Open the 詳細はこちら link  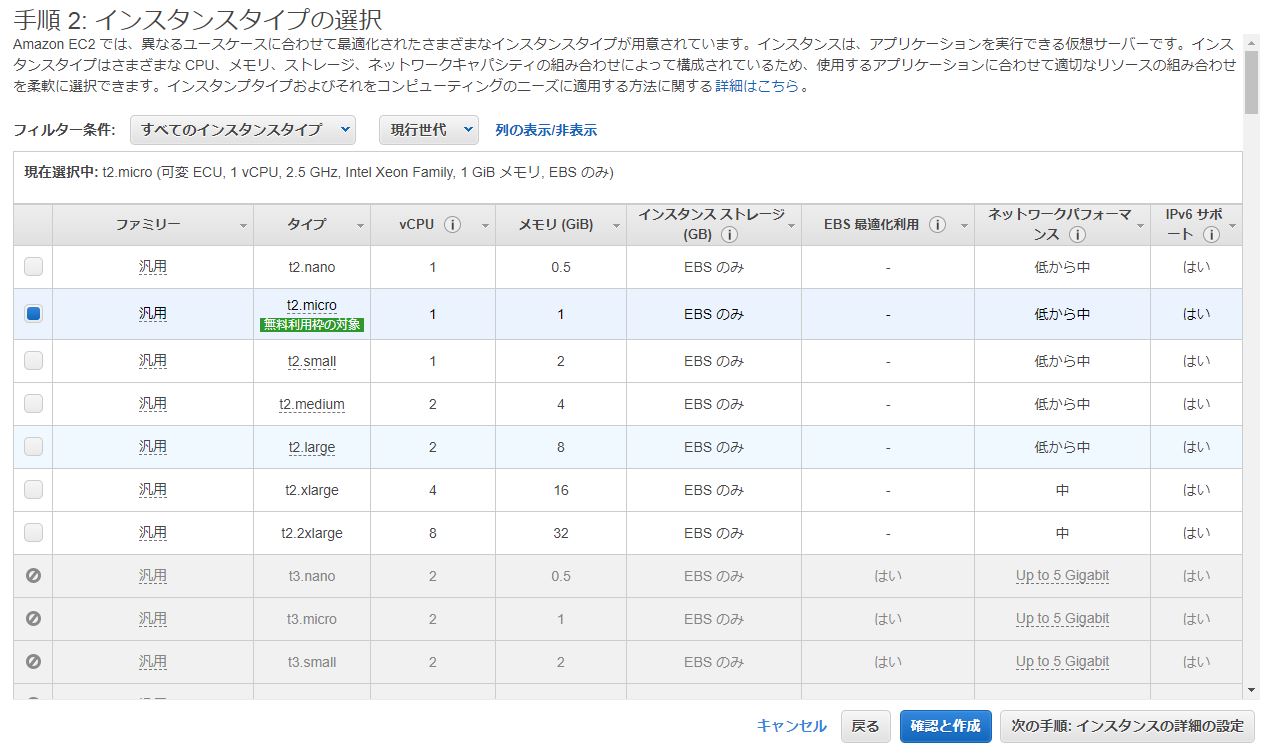tap(757, 86)
